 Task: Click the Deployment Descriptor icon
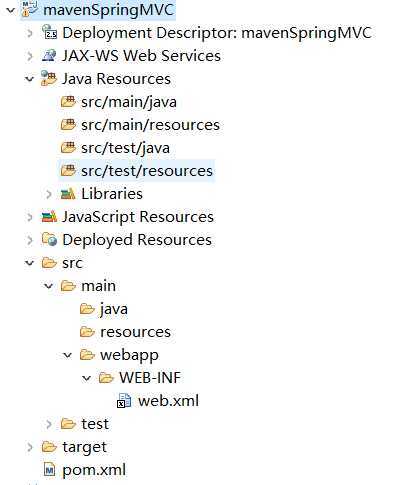(x=49, y=32)
